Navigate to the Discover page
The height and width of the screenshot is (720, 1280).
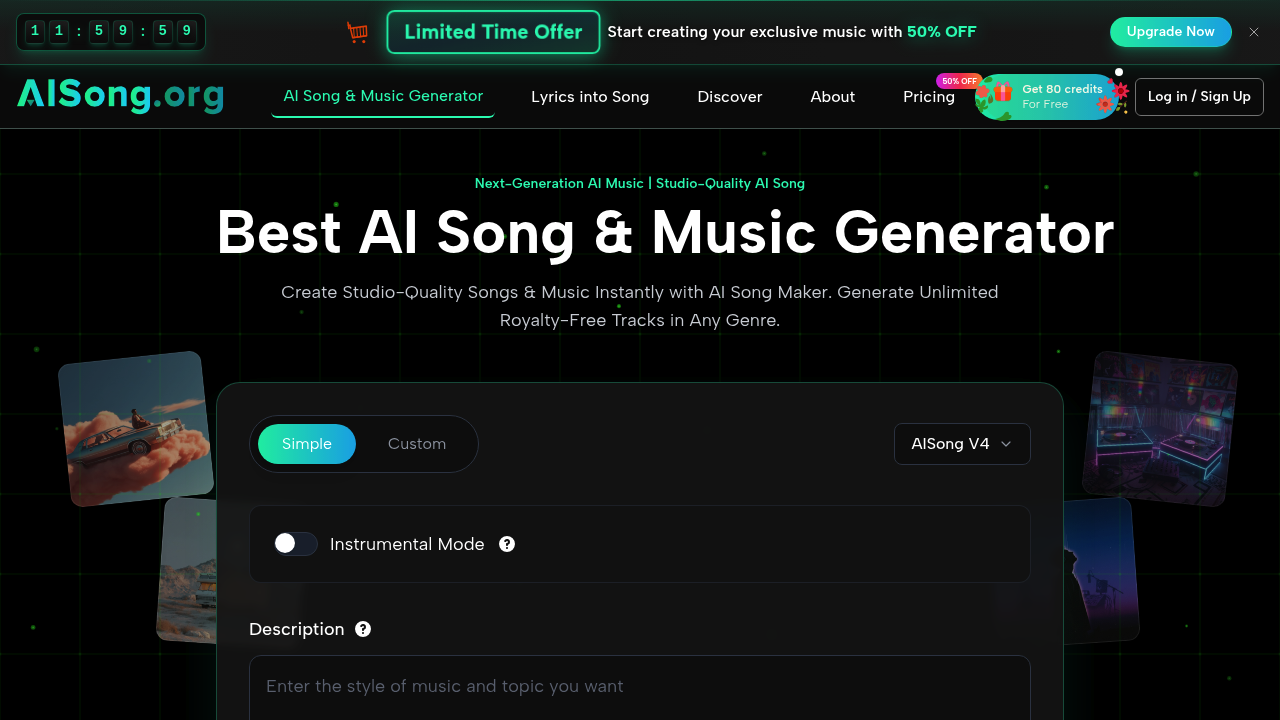[x=729, y=96]
